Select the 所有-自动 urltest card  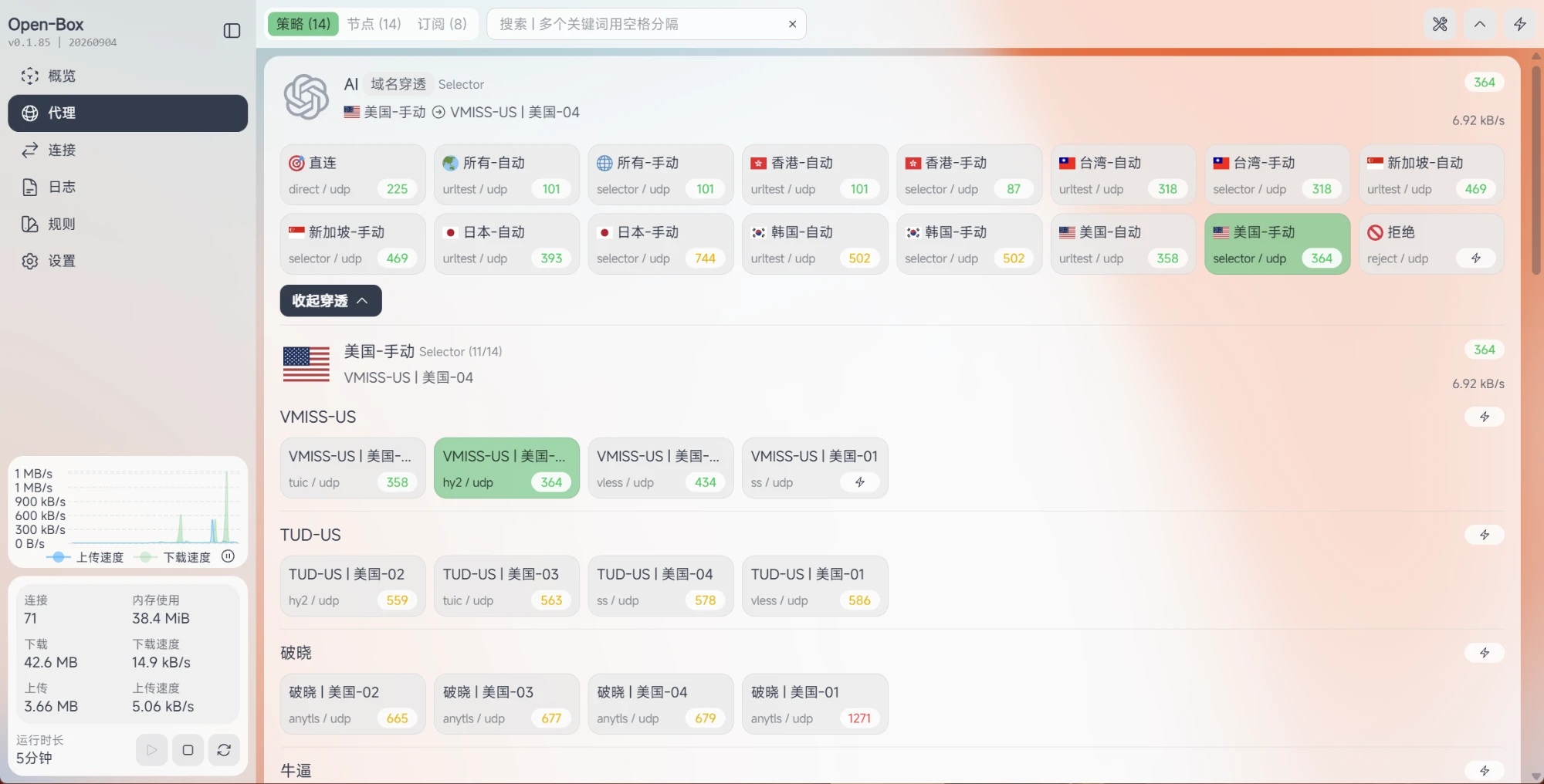pos(506,175)
